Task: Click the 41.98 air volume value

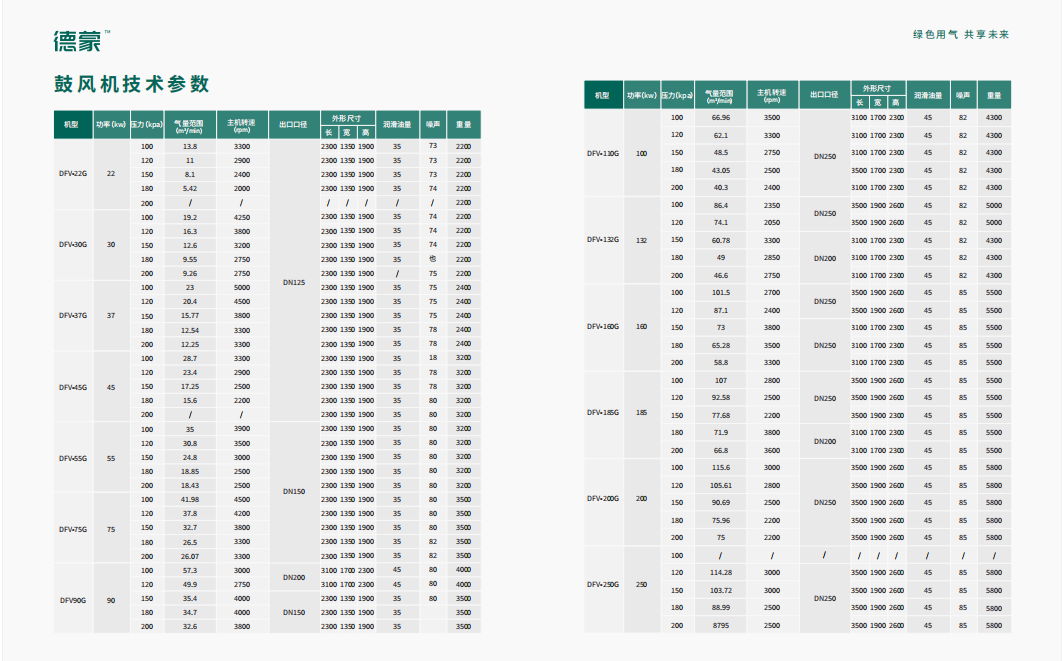Action: (190, 499)
